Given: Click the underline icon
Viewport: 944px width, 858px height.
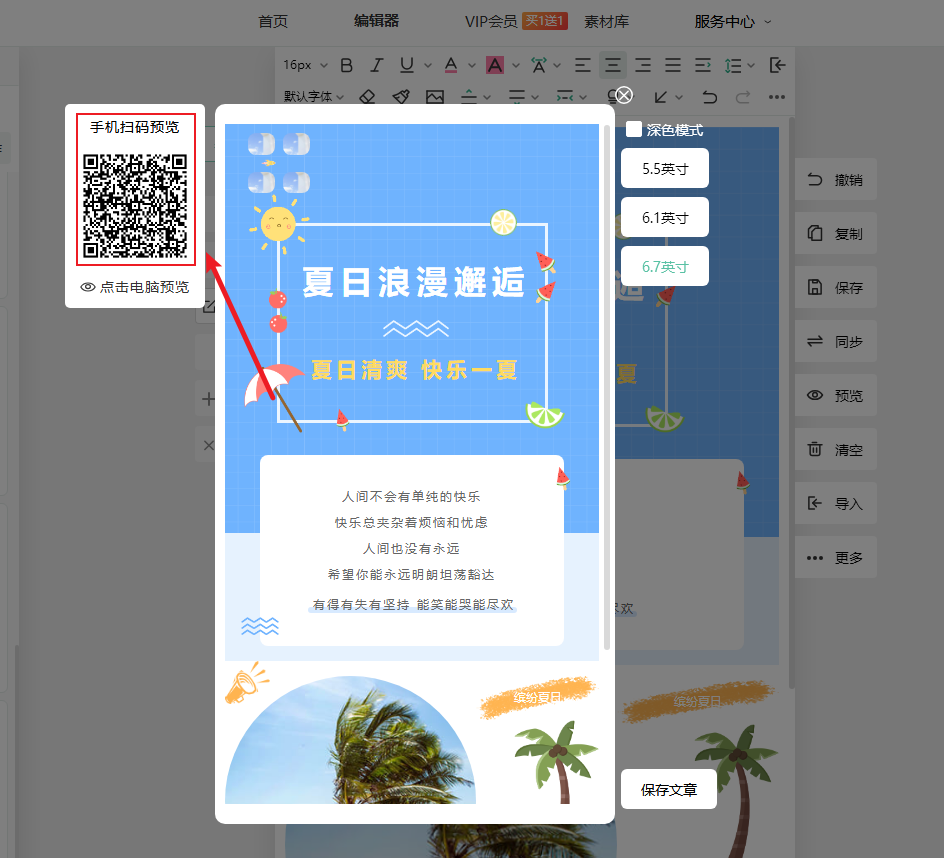Looking at the screenshot, I should pos(407,65).
